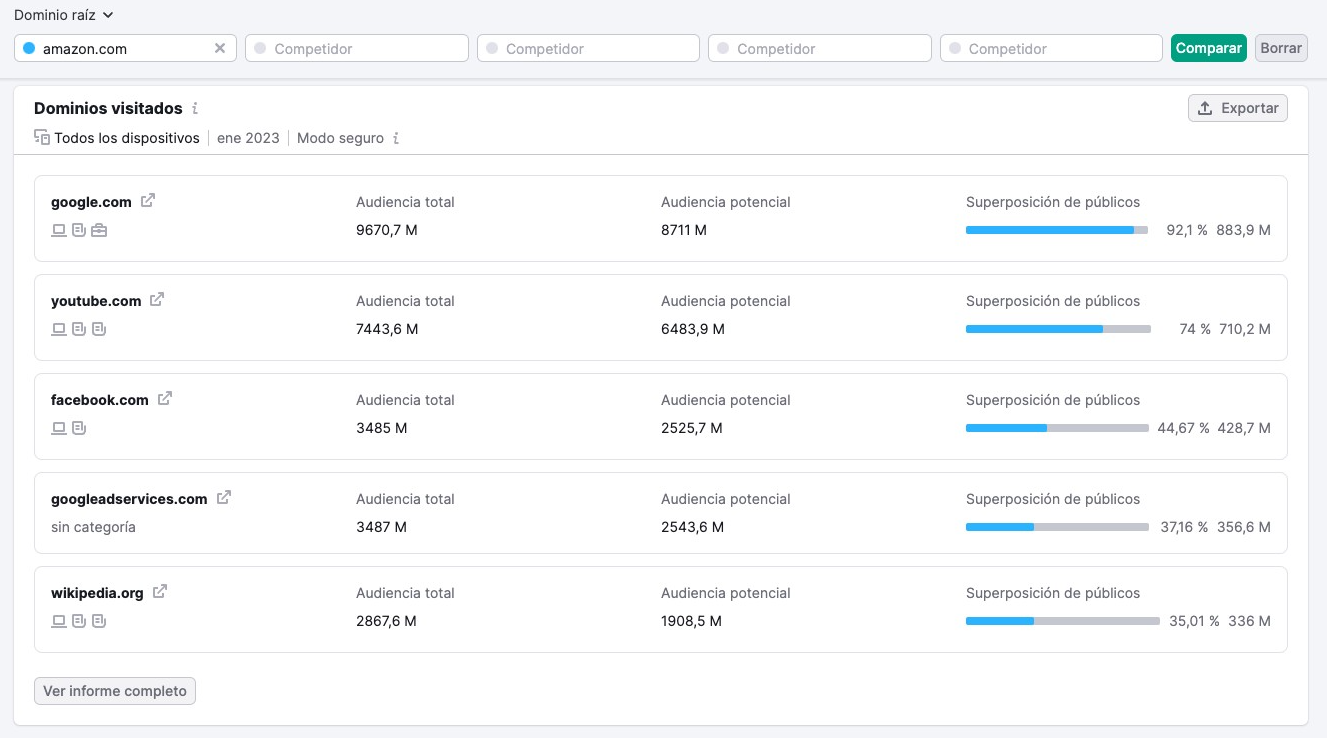Screen dimensions: 1327x738
Task: Click the 428,7 M overlap value
Action: coord(1244,428)
